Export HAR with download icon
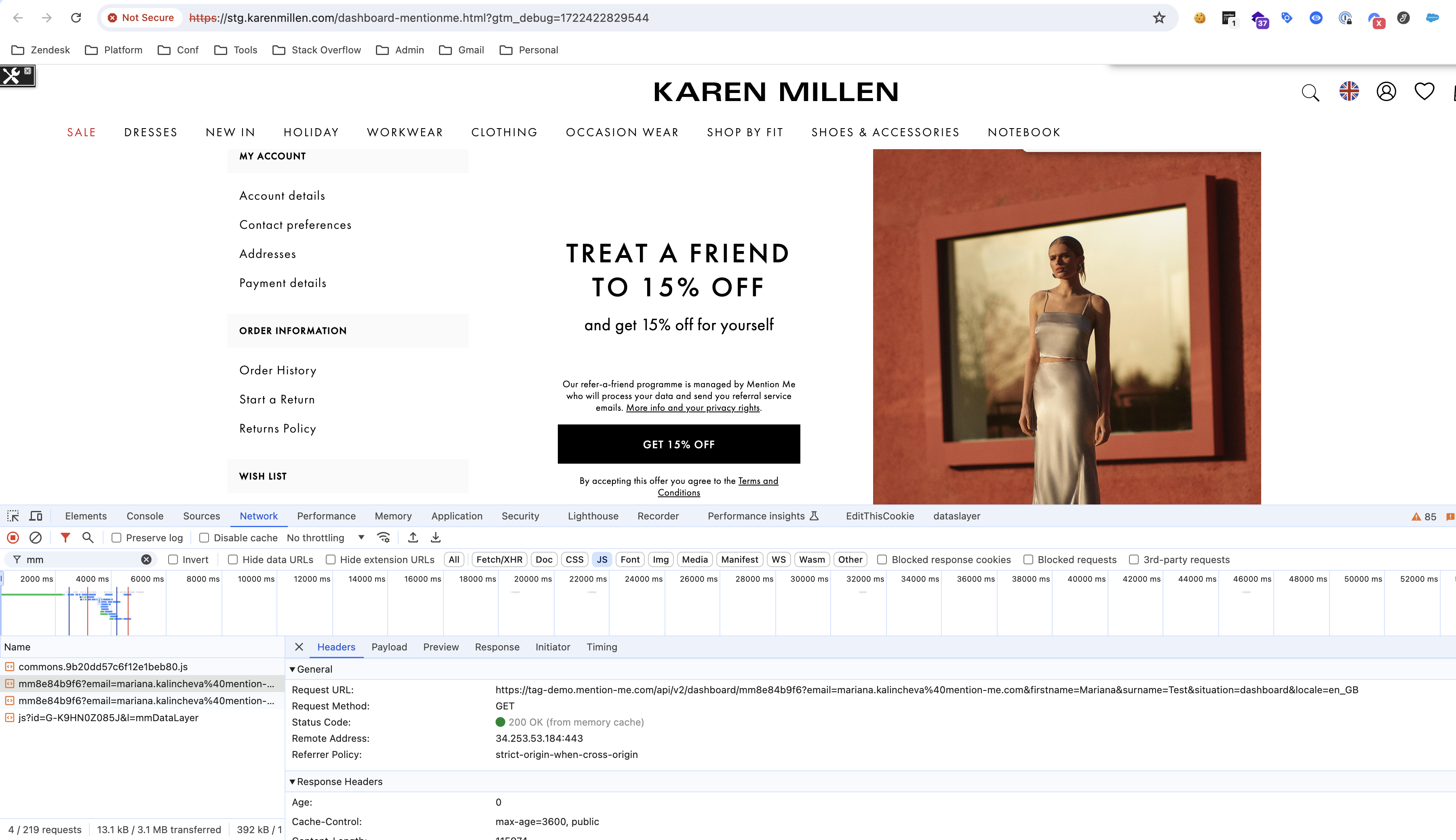Screen dimensions: 1456x840 (435, 538)
